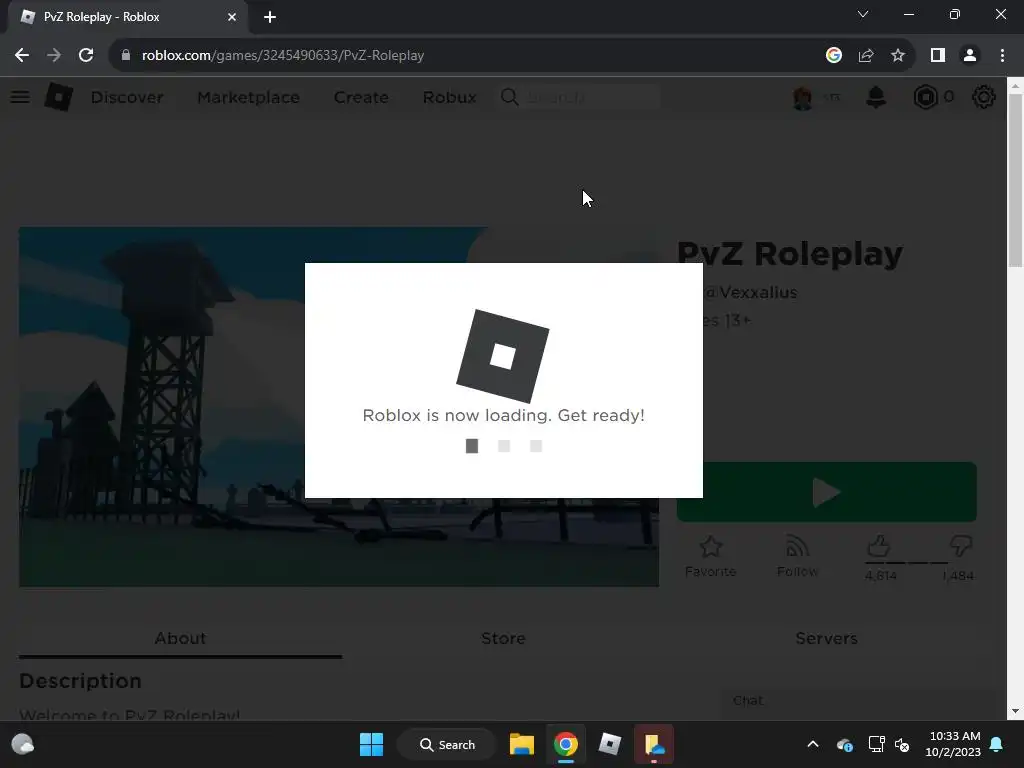The width and height of the screenshot is (1024, 768).
Task: Click the Roblox logo home icon
Action: [59, 97]
